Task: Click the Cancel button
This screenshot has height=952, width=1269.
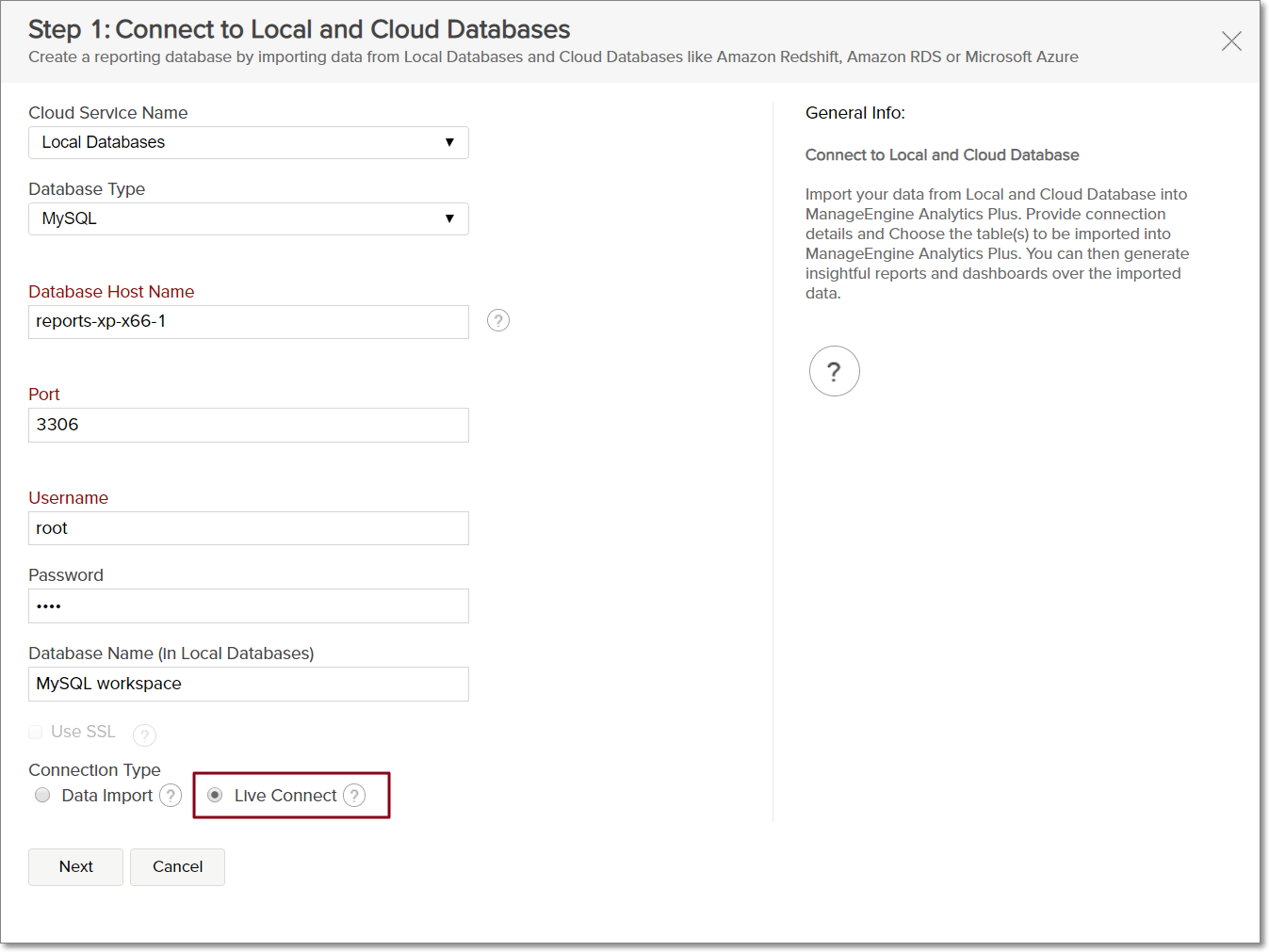Action: click(x=177, y=866)
